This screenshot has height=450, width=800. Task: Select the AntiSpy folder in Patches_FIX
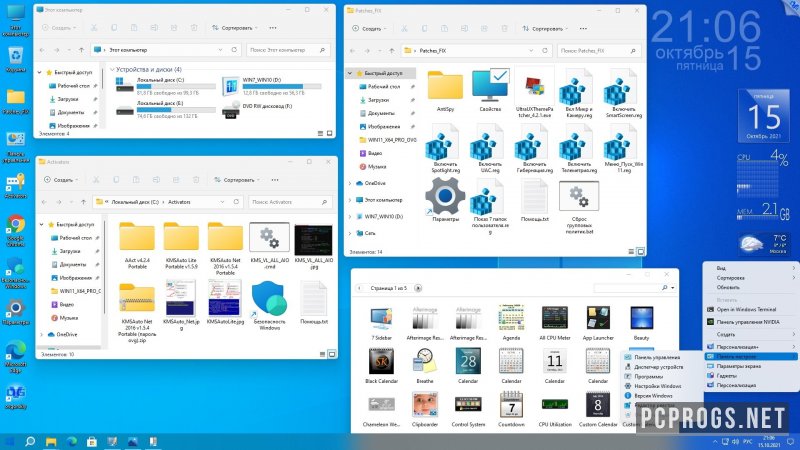[445, 92]
